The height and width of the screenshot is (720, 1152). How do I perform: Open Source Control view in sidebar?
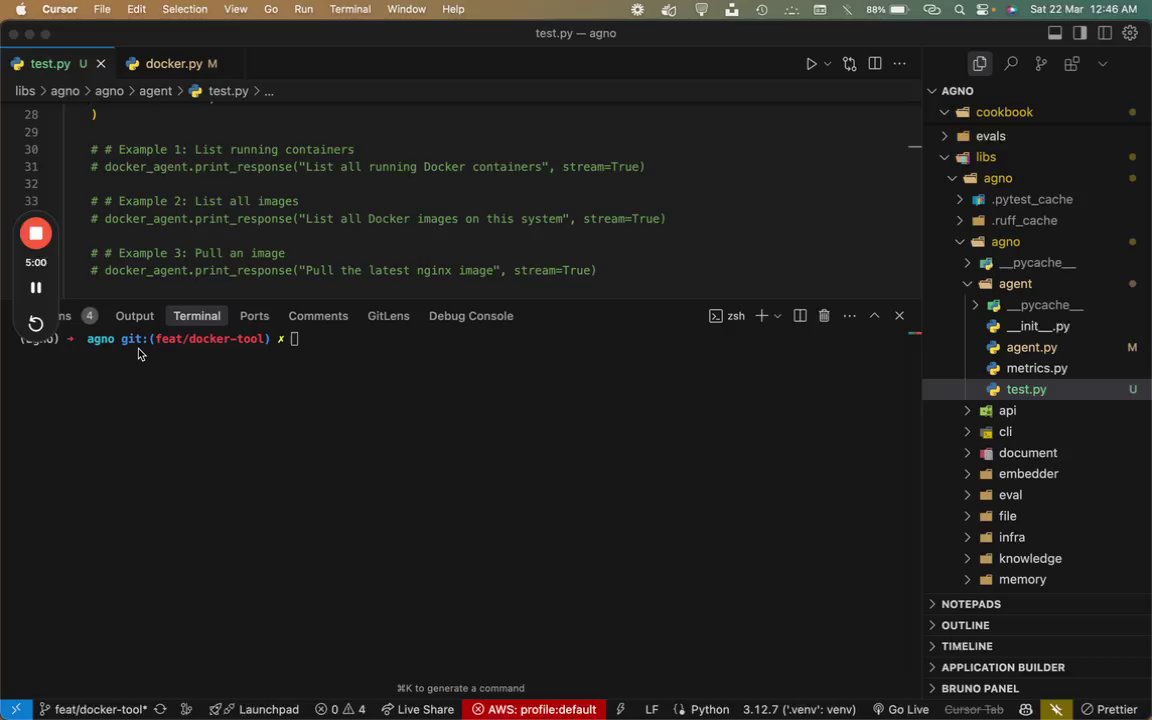coord(1041,64)
